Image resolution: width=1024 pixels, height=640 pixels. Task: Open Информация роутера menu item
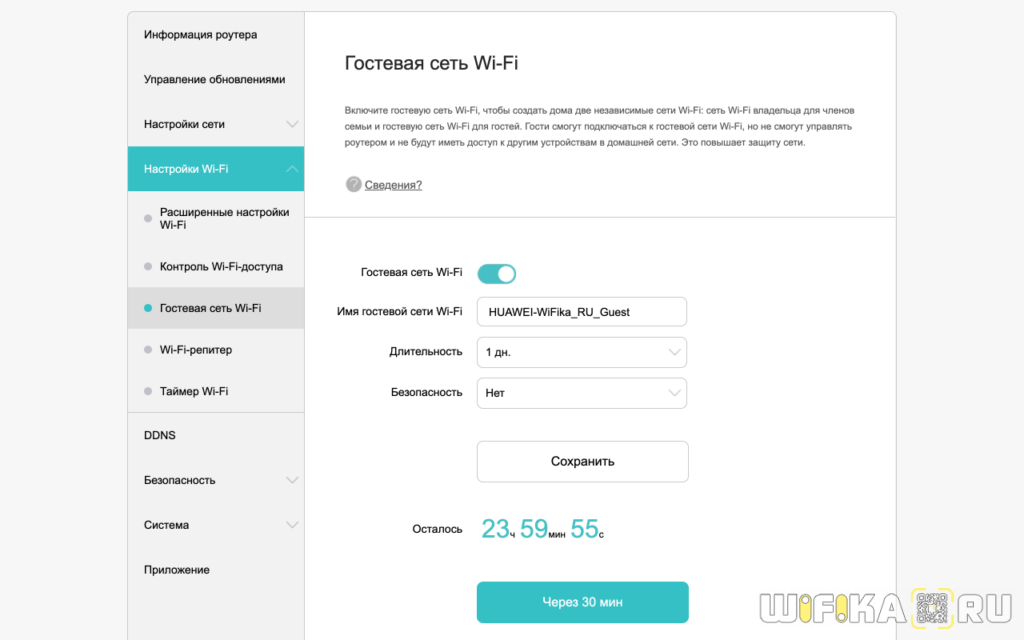200,35
